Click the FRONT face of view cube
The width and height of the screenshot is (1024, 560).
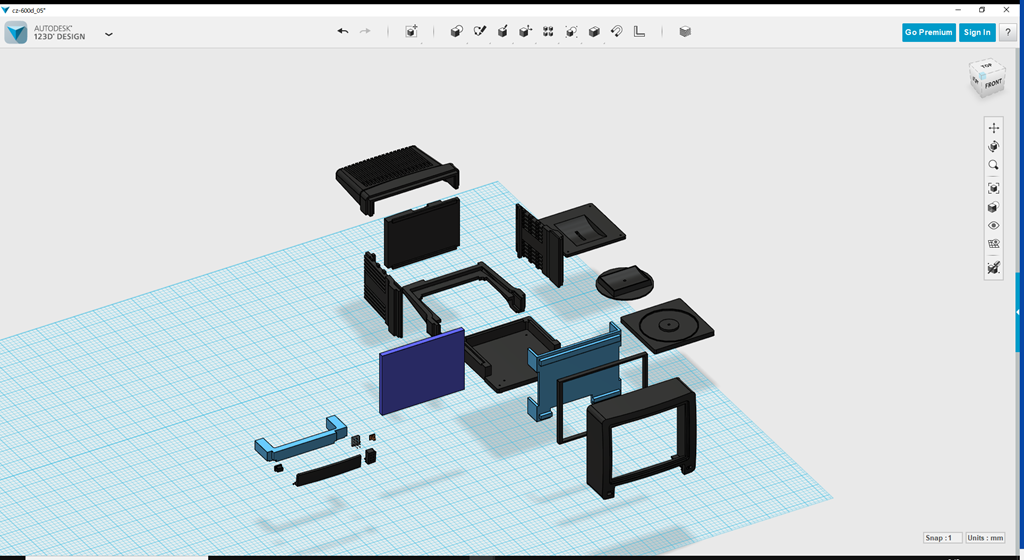993,86
